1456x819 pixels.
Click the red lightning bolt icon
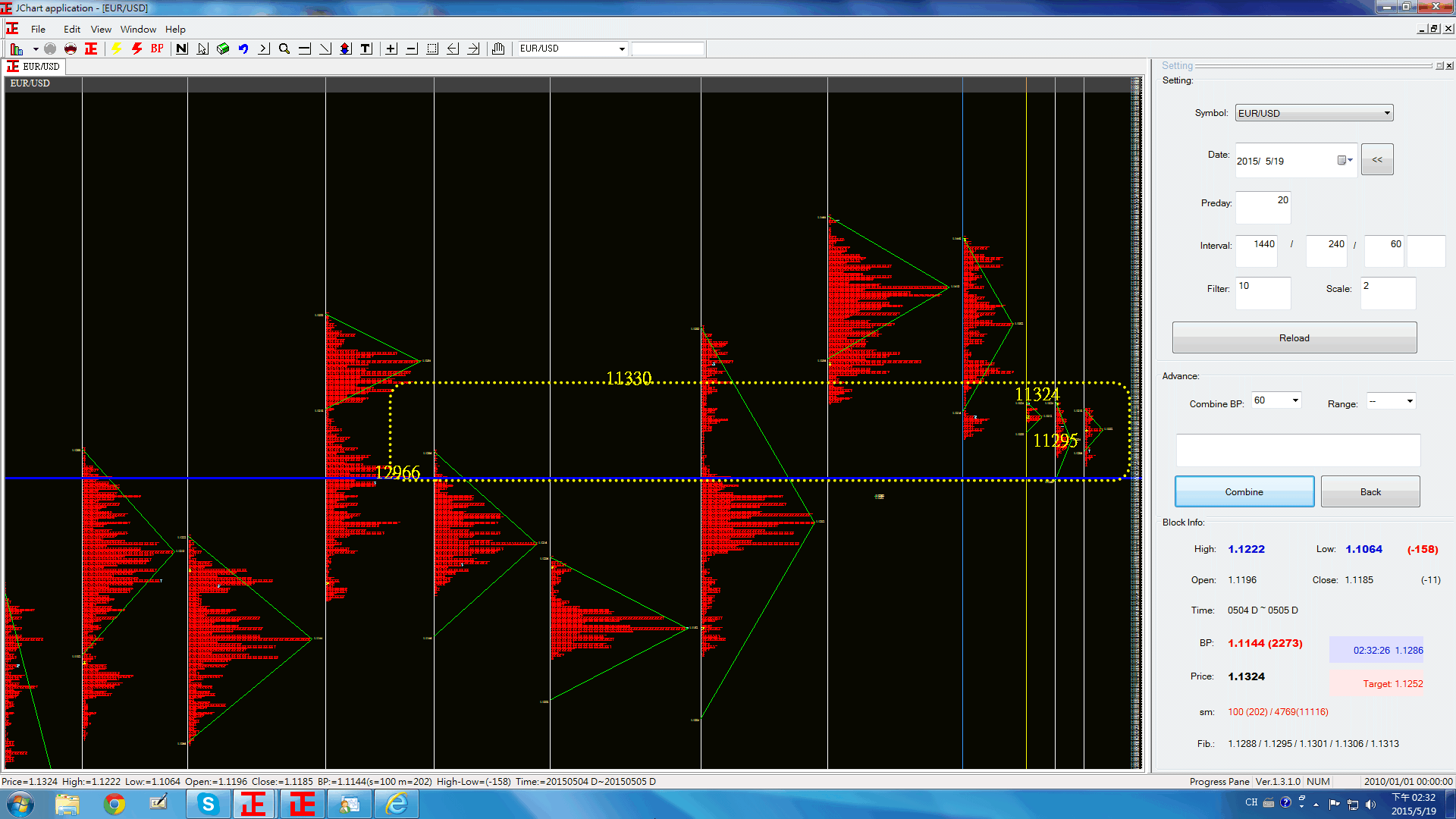click(x=137, y=49)
